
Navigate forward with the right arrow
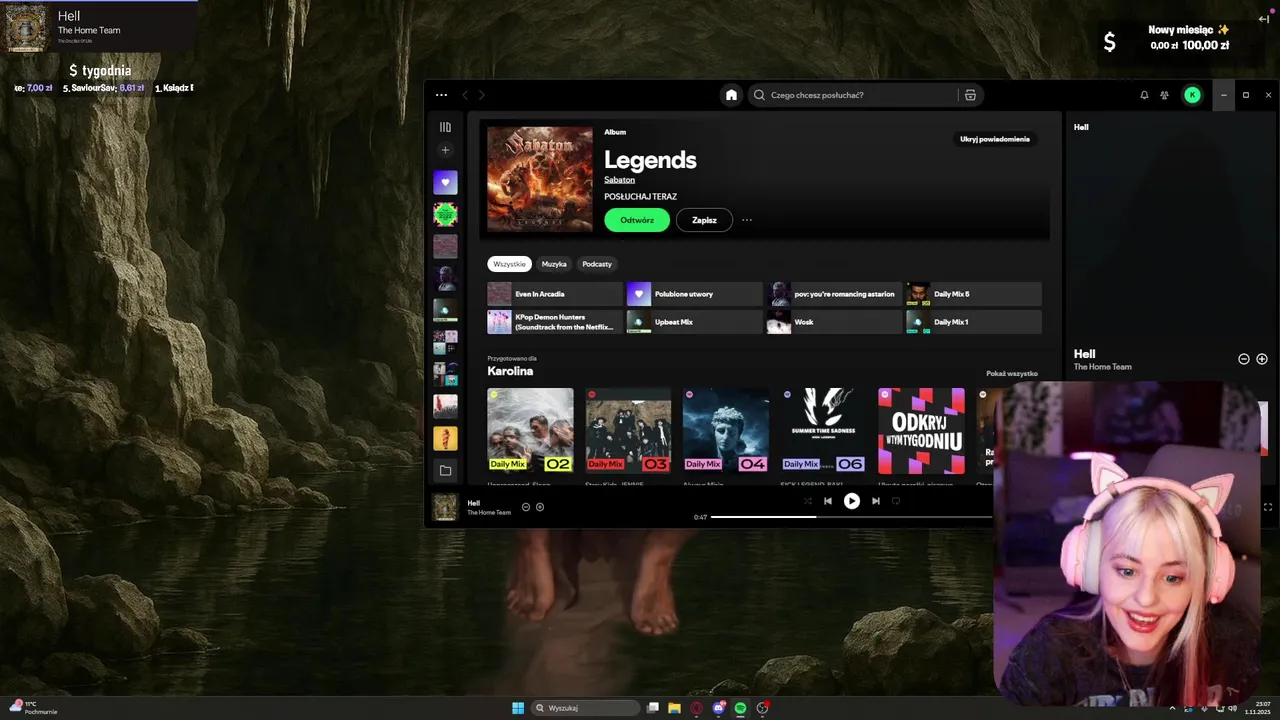[481, 95]
